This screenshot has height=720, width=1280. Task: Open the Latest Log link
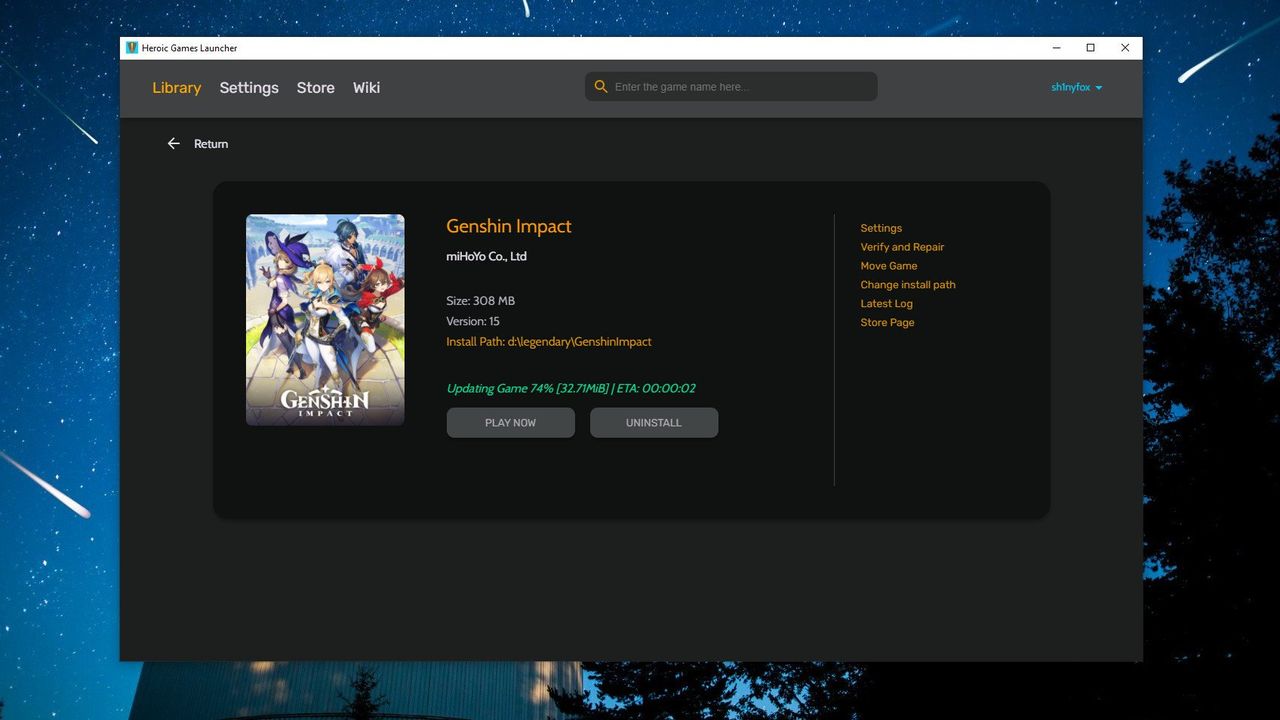(887, 304)
